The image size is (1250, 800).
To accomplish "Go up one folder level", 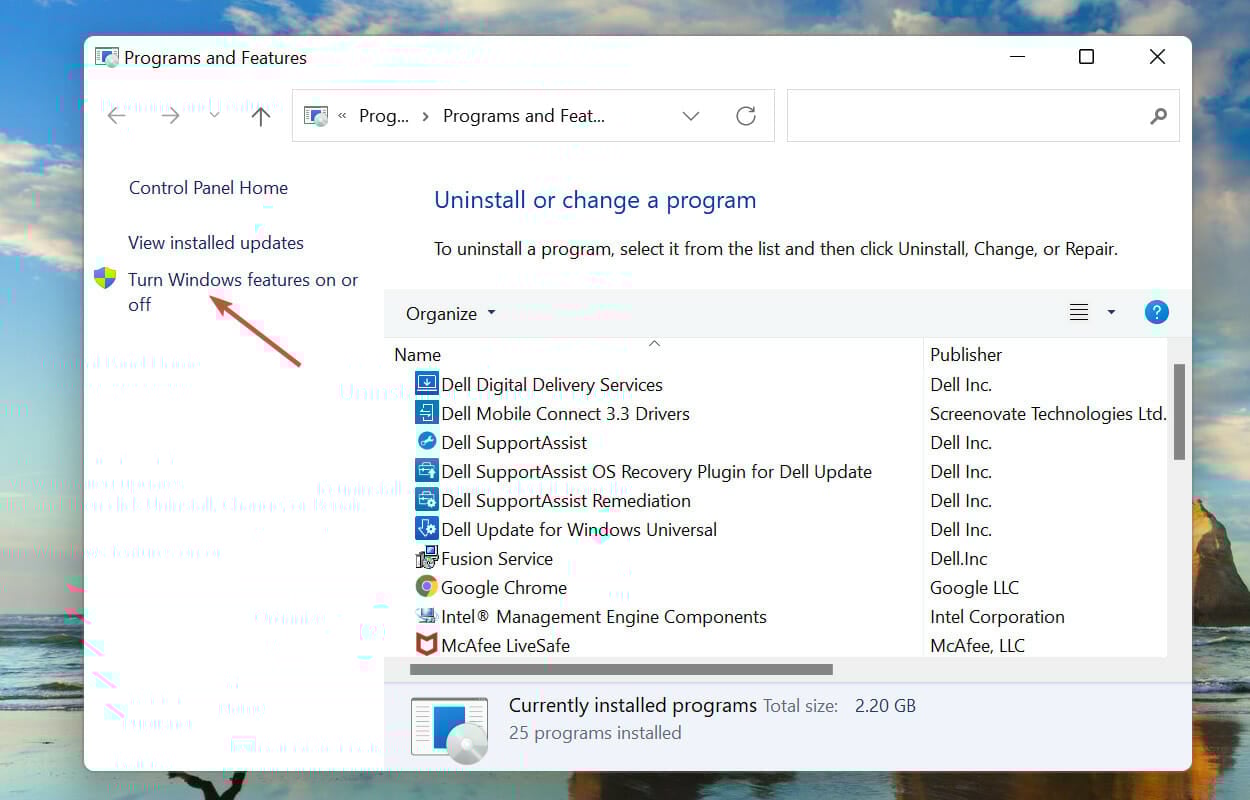I will point(261,116).
